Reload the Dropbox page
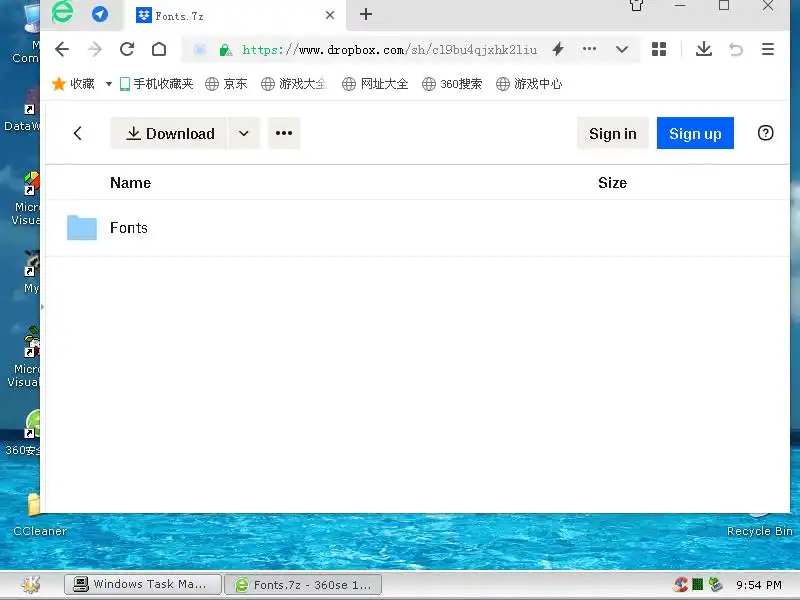 click(127, 49)
